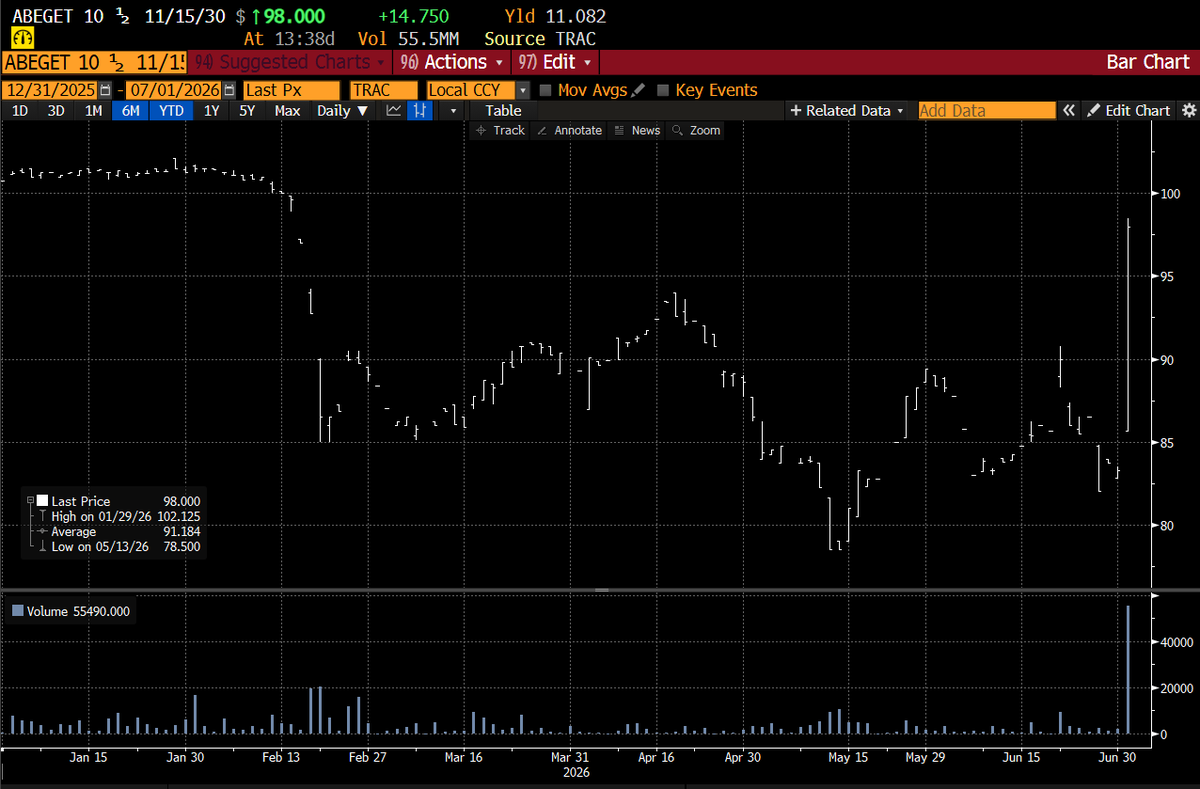This screenshot has width=1200, height=789.
Task: Click the 'Apr 16' date axis label
Action: (656, 757)
